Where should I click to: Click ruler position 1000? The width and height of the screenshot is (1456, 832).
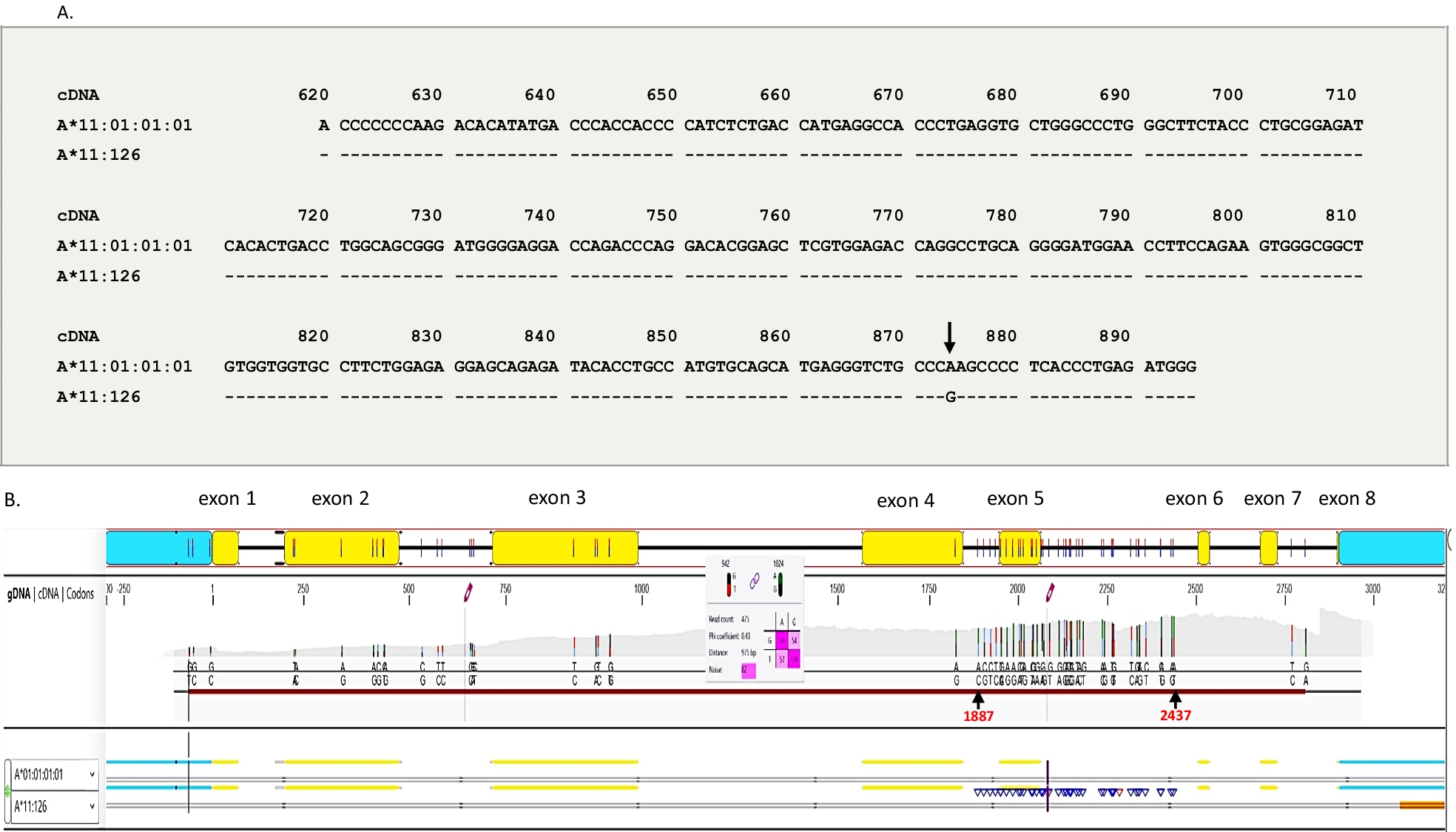coord(641,589)
